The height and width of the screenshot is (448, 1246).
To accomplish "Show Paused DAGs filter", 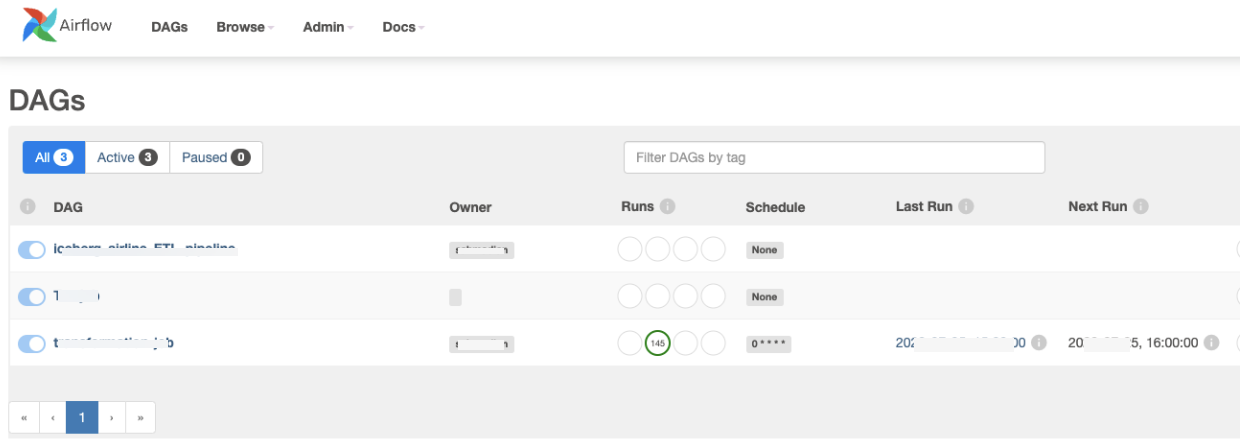I will click(215, 157).
